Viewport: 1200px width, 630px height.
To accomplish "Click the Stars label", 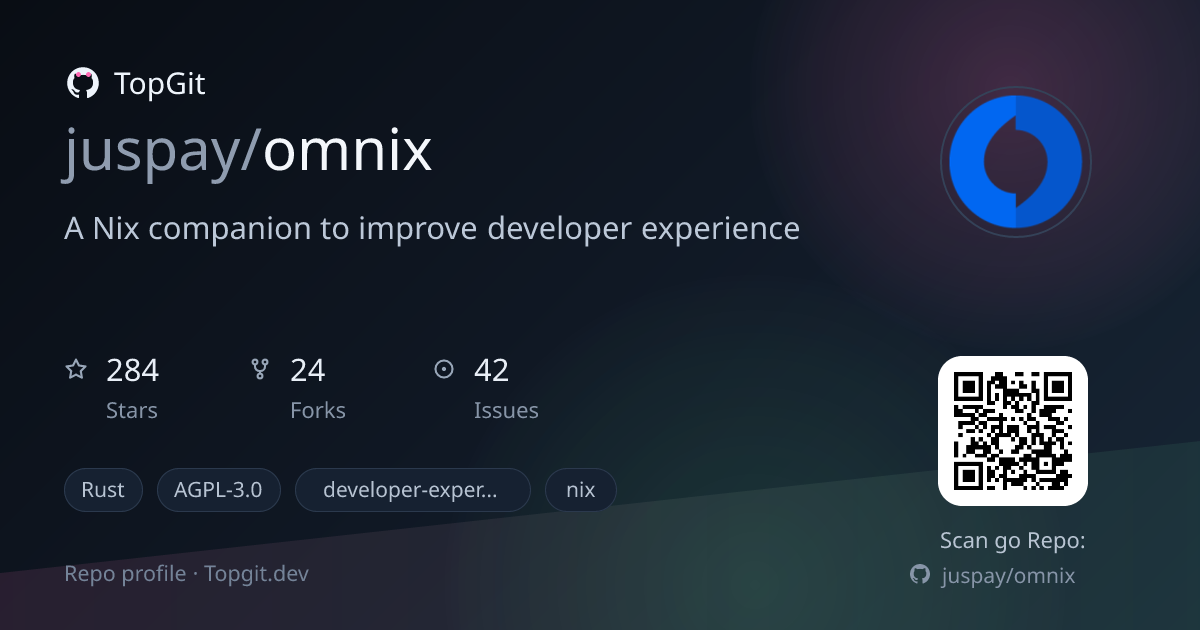I will coord(132,410).
